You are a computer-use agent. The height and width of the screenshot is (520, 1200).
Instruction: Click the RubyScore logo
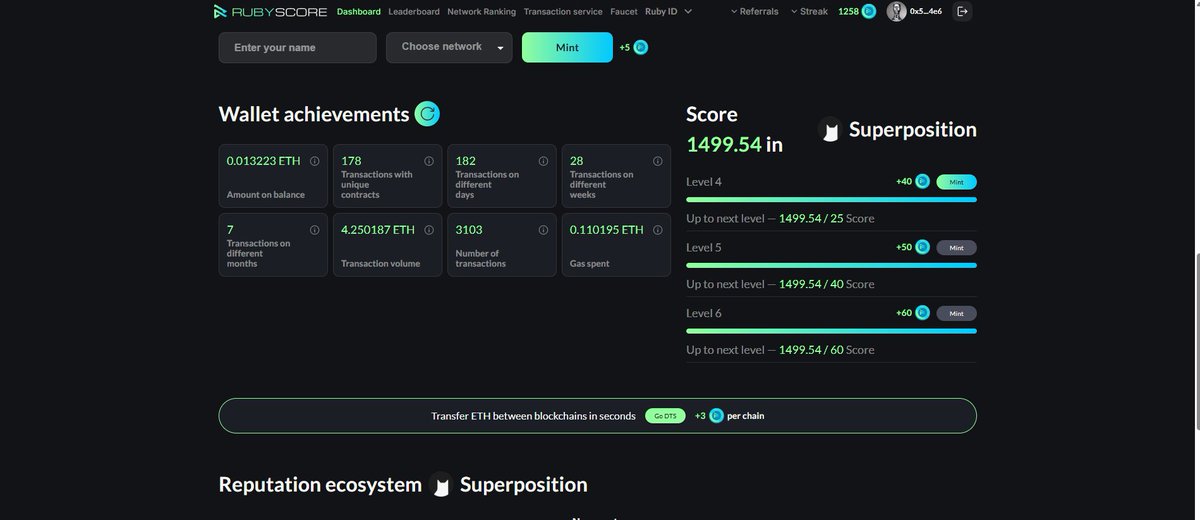270,12
